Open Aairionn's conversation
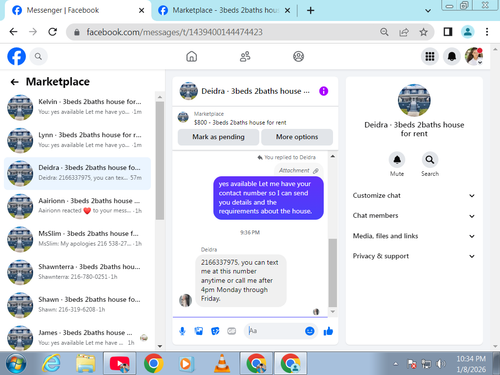500x375 pixels. [77, 206]
